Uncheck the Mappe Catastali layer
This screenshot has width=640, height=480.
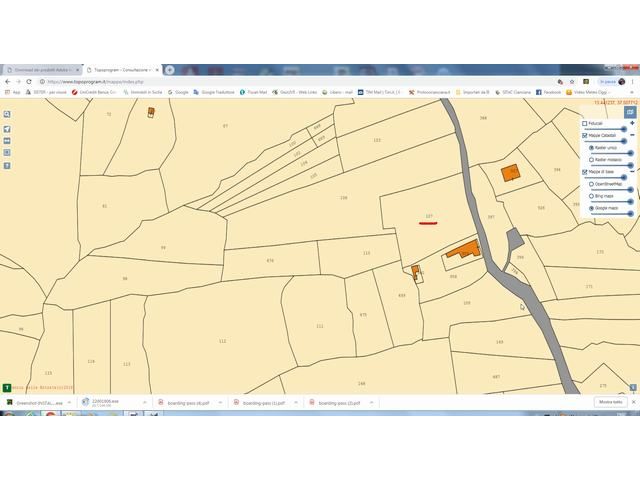click(585, 134)
